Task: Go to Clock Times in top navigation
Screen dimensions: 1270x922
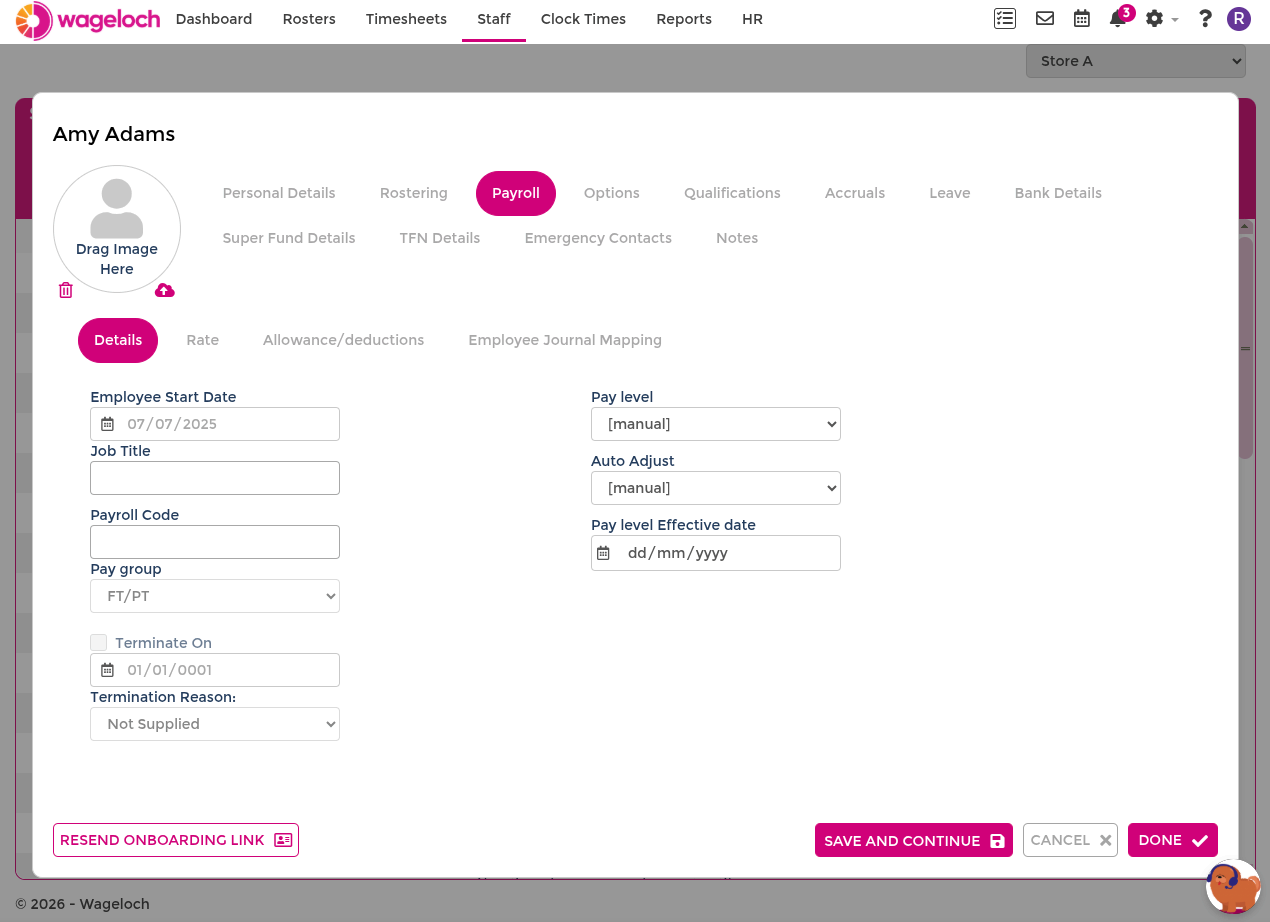Action: (x=583, y=19)
